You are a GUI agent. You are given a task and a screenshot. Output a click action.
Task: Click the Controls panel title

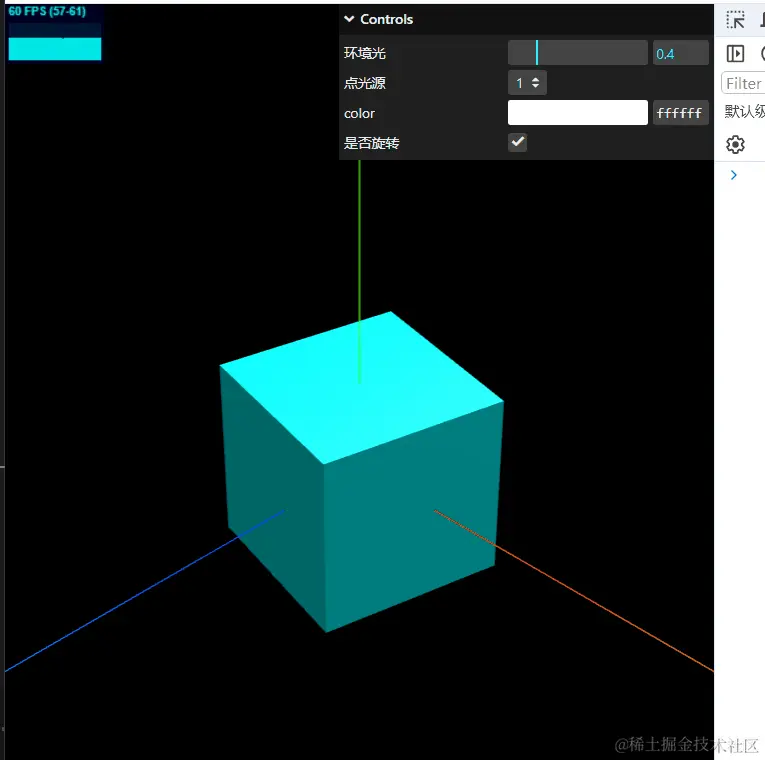pos(386,20)
